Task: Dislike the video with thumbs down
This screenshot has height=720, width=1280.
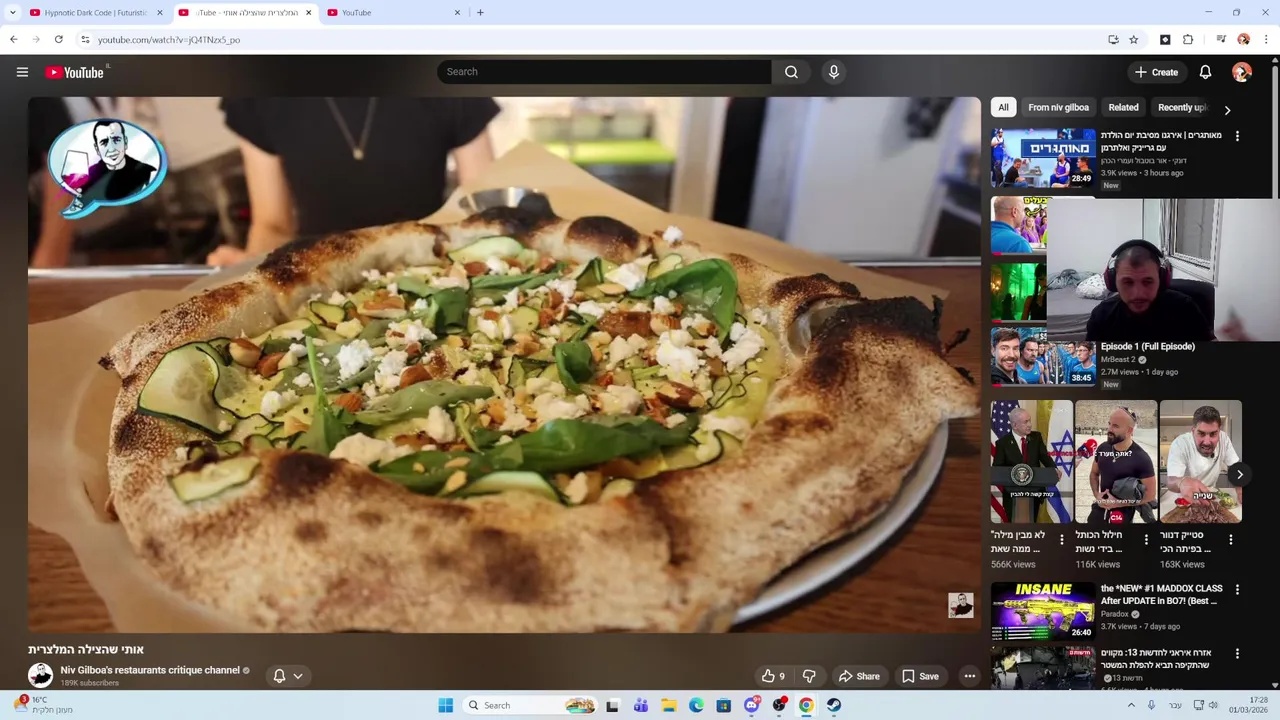Action: [809, 676]
